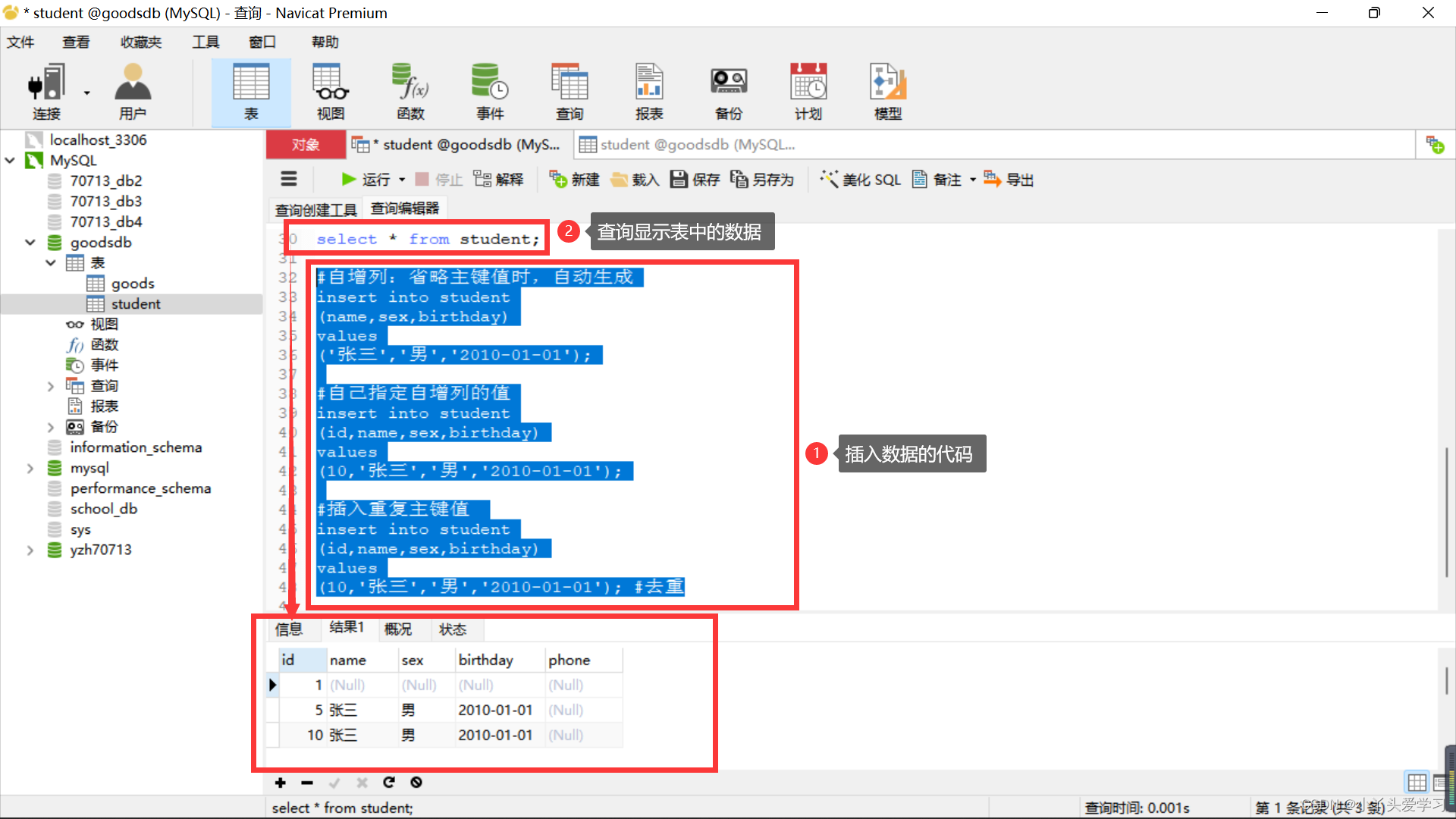Switch to the 对象 (Objects) tab

(x=306, y=144)
